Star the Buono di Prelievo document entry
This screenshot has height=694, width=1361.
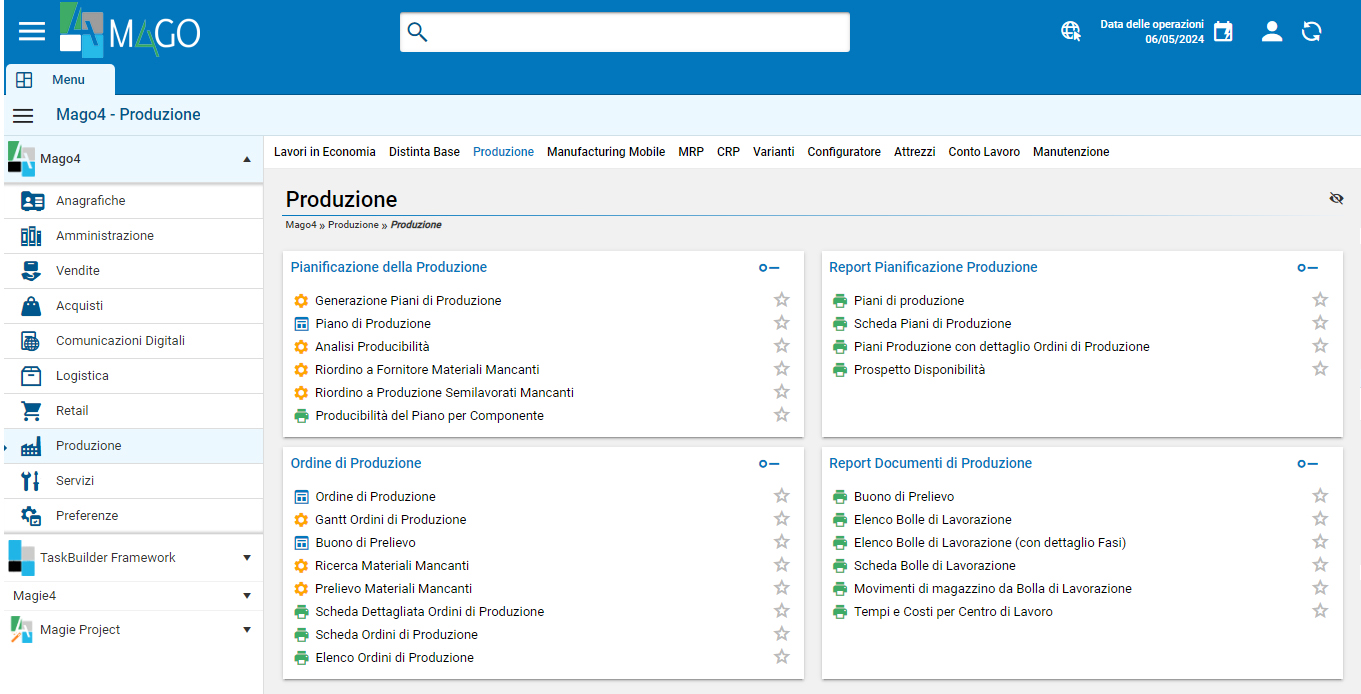point(782,542)
